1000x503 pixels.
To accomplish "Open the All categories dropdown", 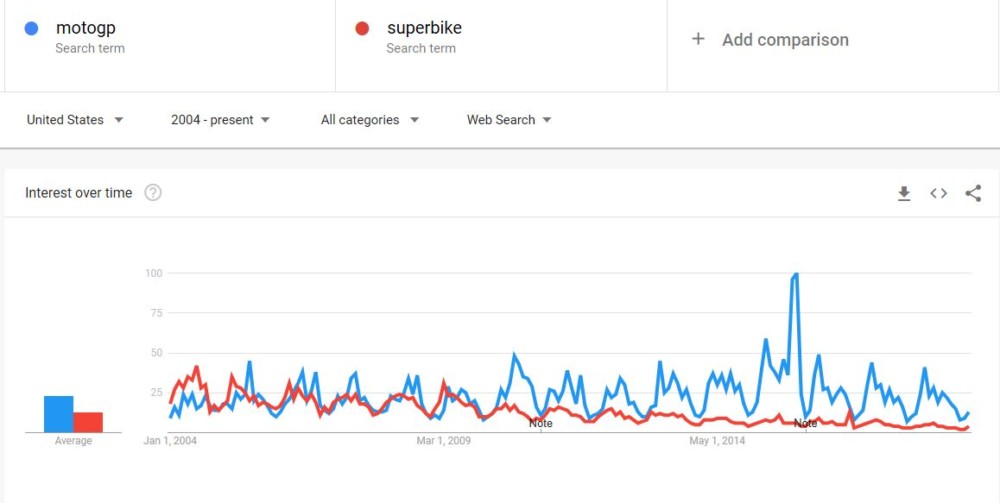I will pos(369,120).
